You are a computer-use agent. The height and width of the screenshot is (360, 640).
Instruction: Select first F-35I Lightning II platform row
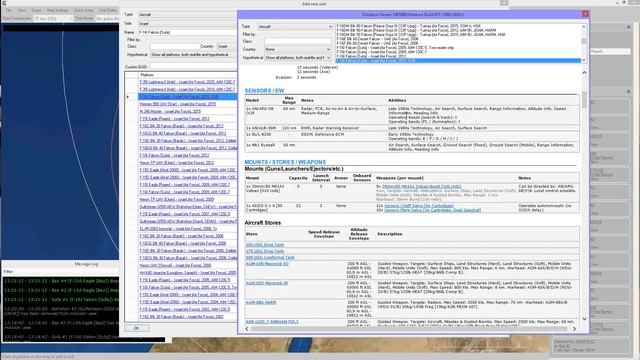187,82
